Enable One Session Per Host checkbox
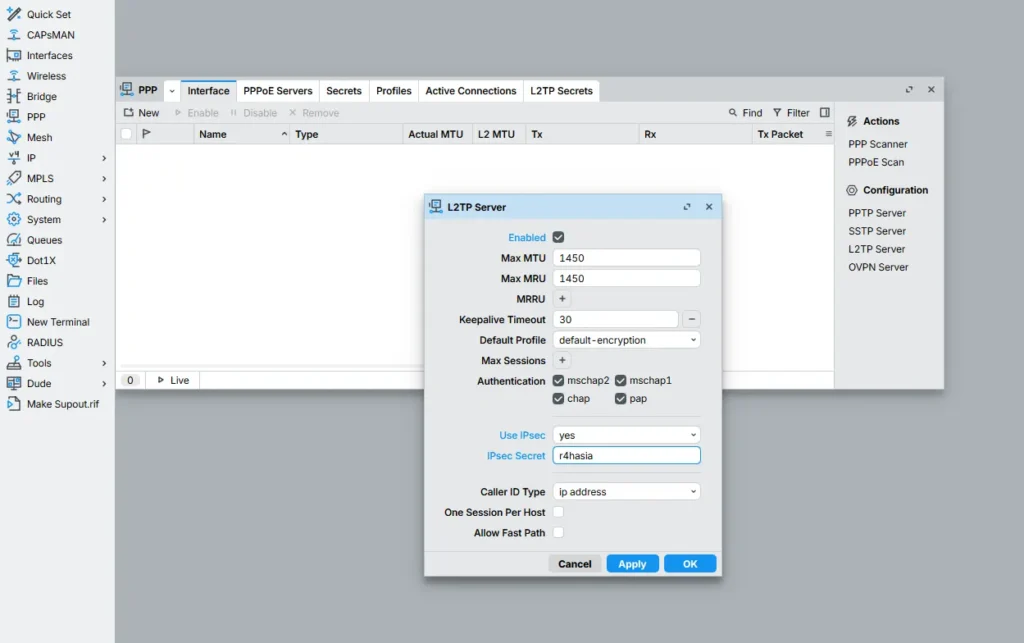This screenshot has height=643, width=1024. point(559,512)
